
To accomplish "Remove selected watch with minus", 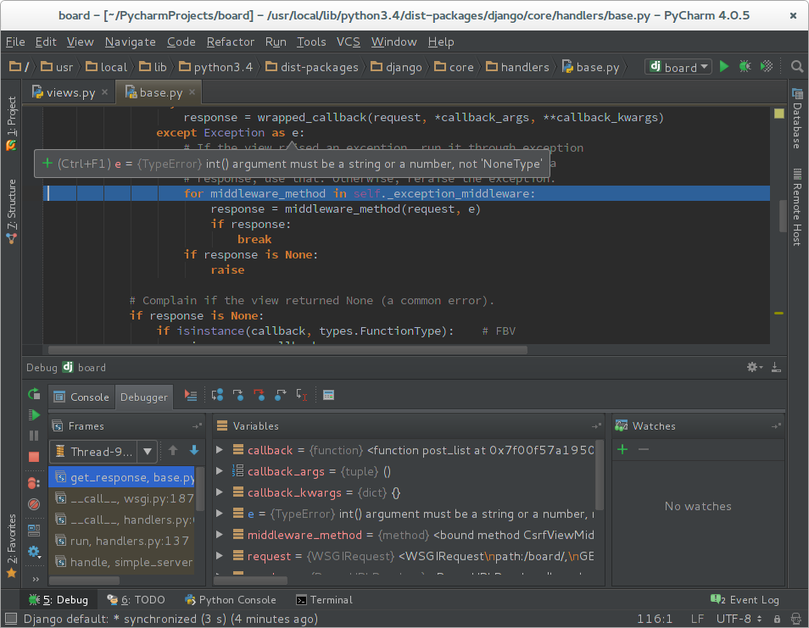I will [x=643, y=449].
